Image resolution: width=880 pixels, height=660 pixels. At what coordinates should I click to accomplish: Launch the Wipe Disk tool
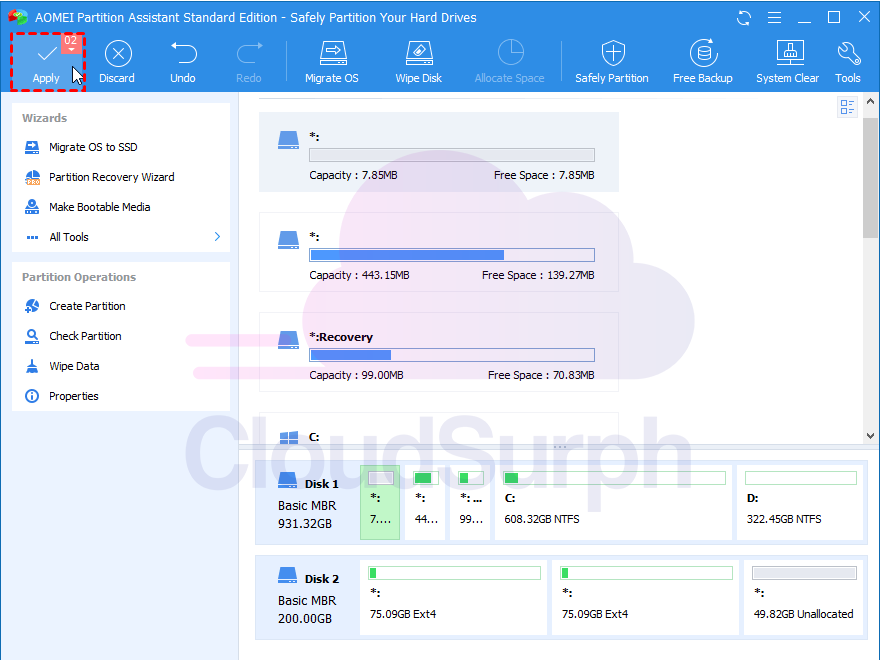click(x=419, y=62)
